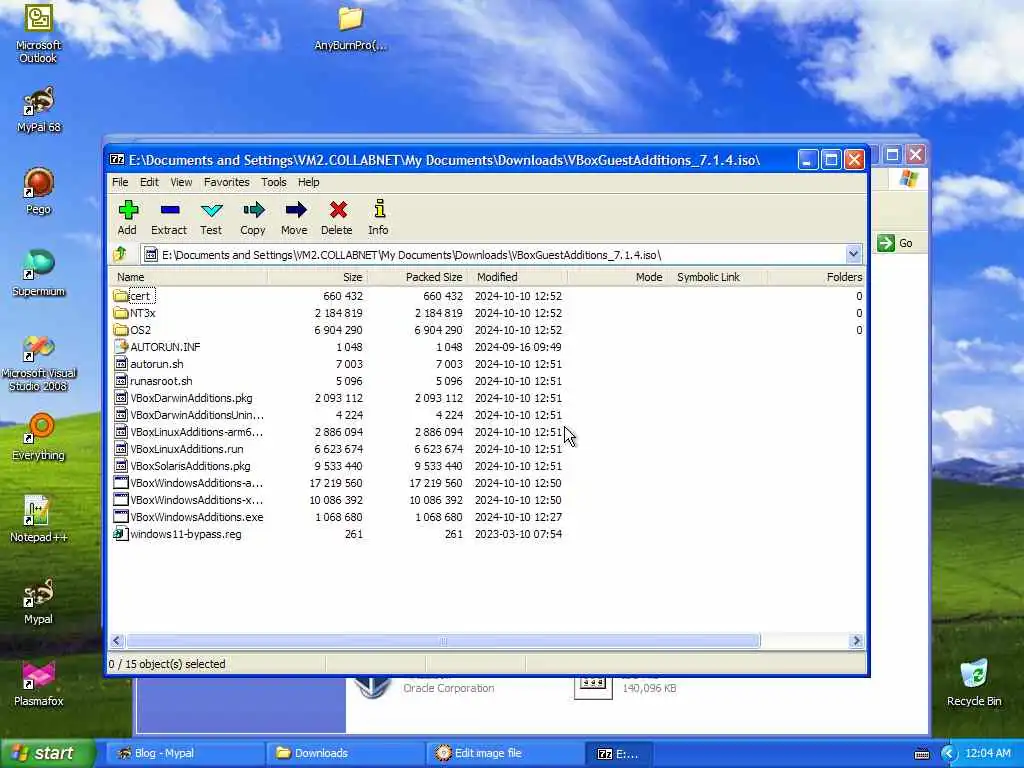The image size is (1024, 768).
Task: Switch to Edit image file taskbar item
Action: coord(505,753)
